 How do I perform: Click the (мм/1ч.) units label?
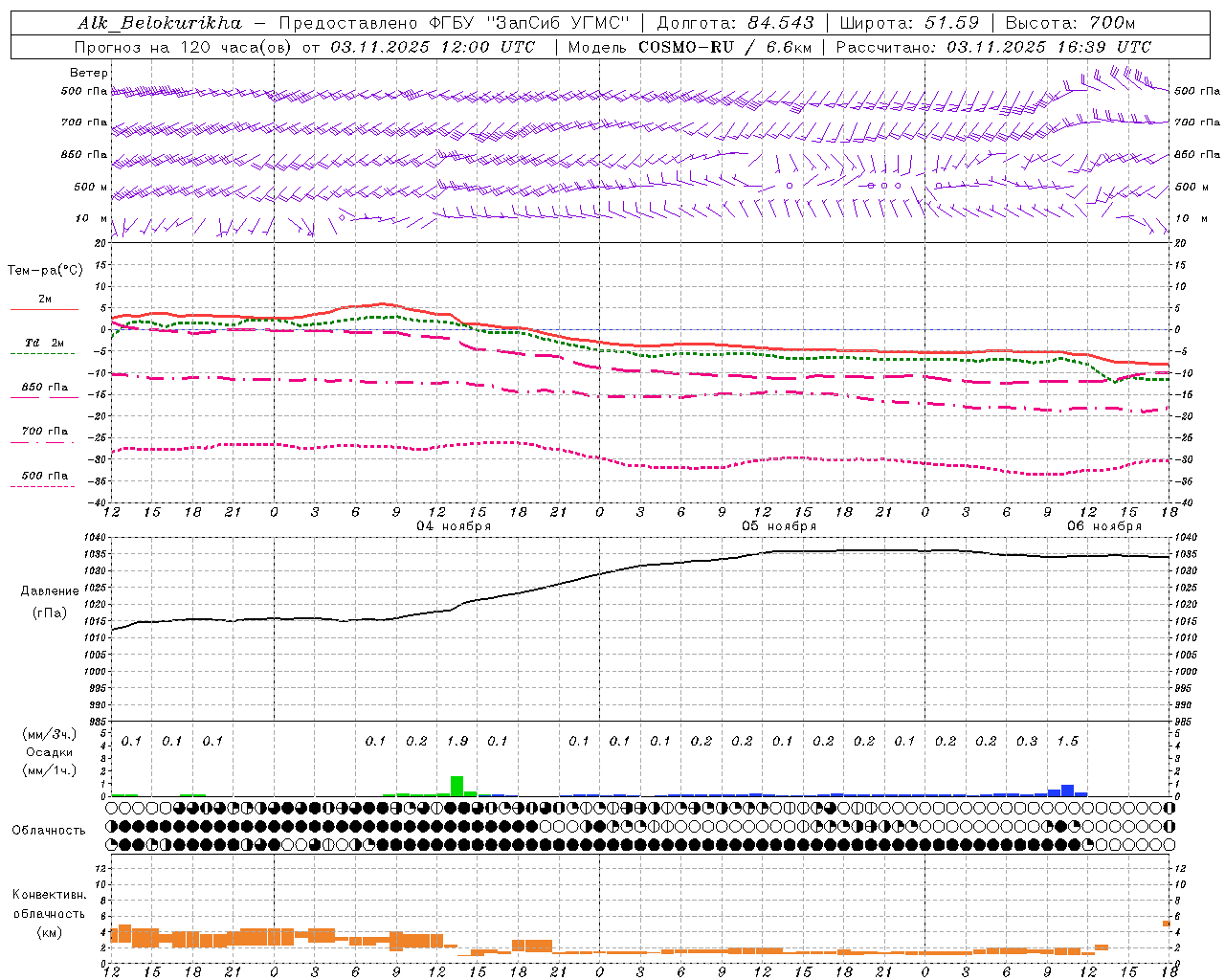pyautogui.click(x=50, y=770)
